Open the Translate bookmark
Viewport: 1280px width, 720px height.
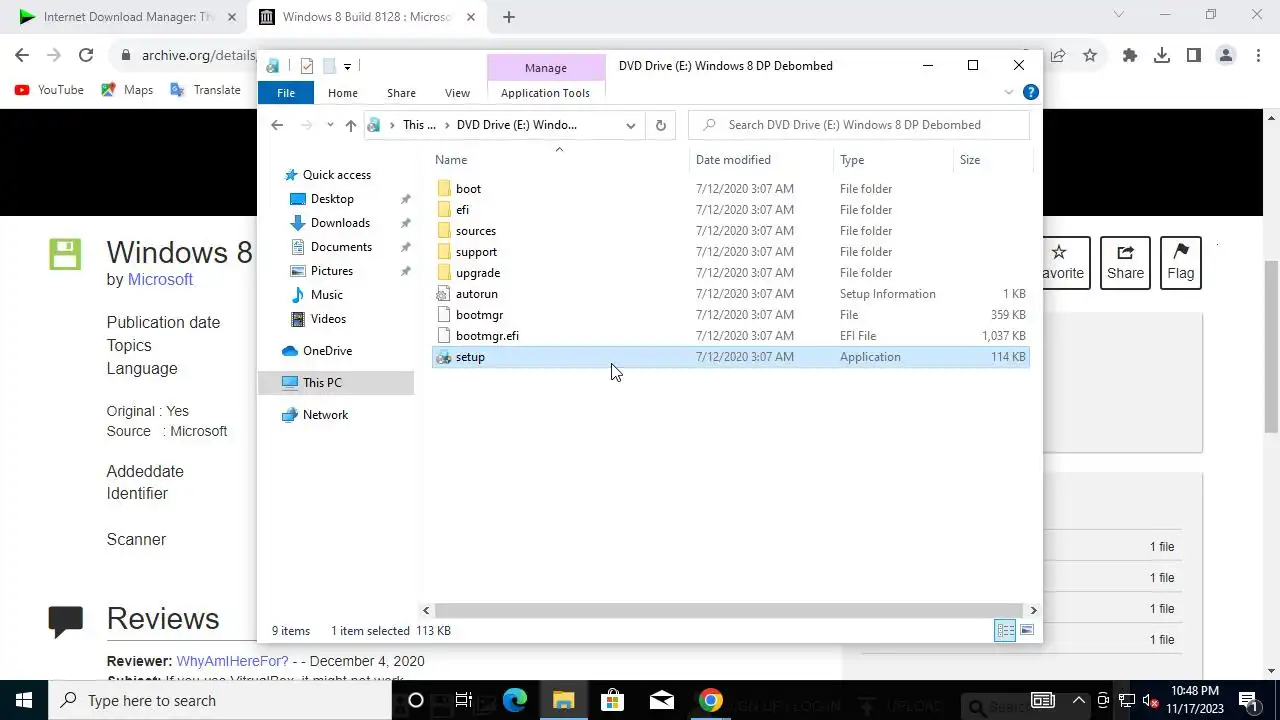click(x=205, y=90)
